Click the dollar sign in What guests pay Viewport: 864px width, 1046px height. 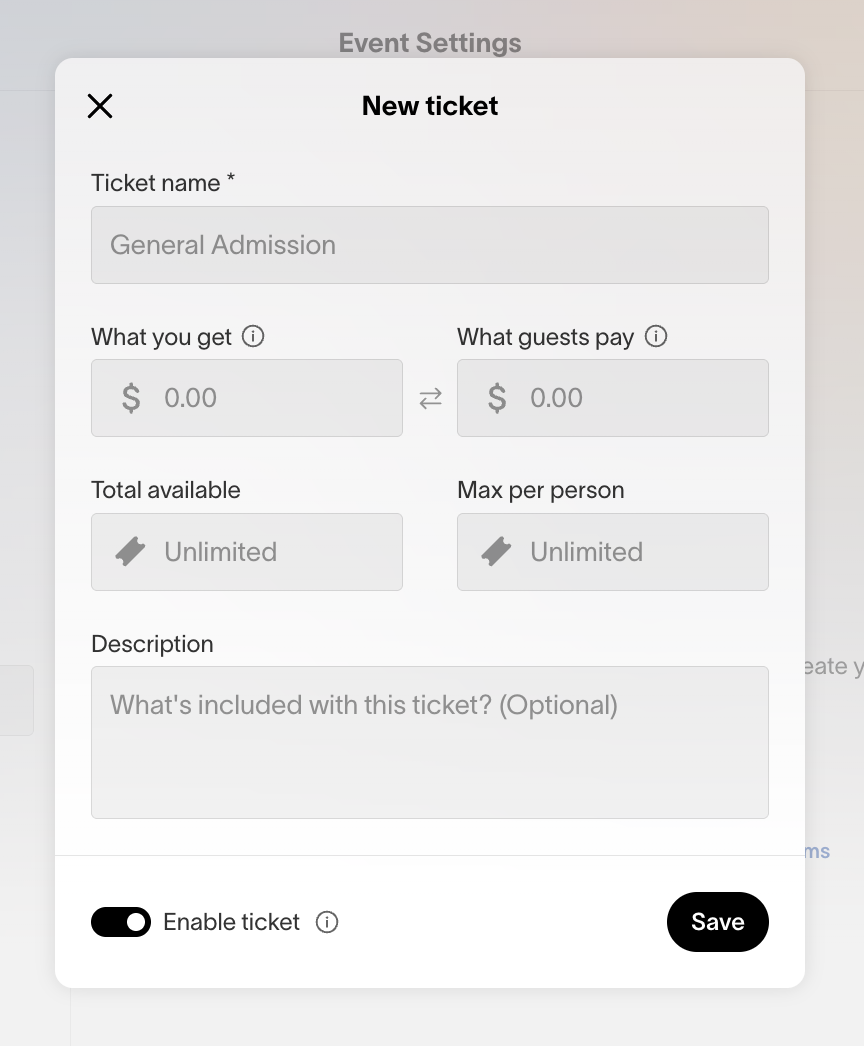click(x=497, y=398)
